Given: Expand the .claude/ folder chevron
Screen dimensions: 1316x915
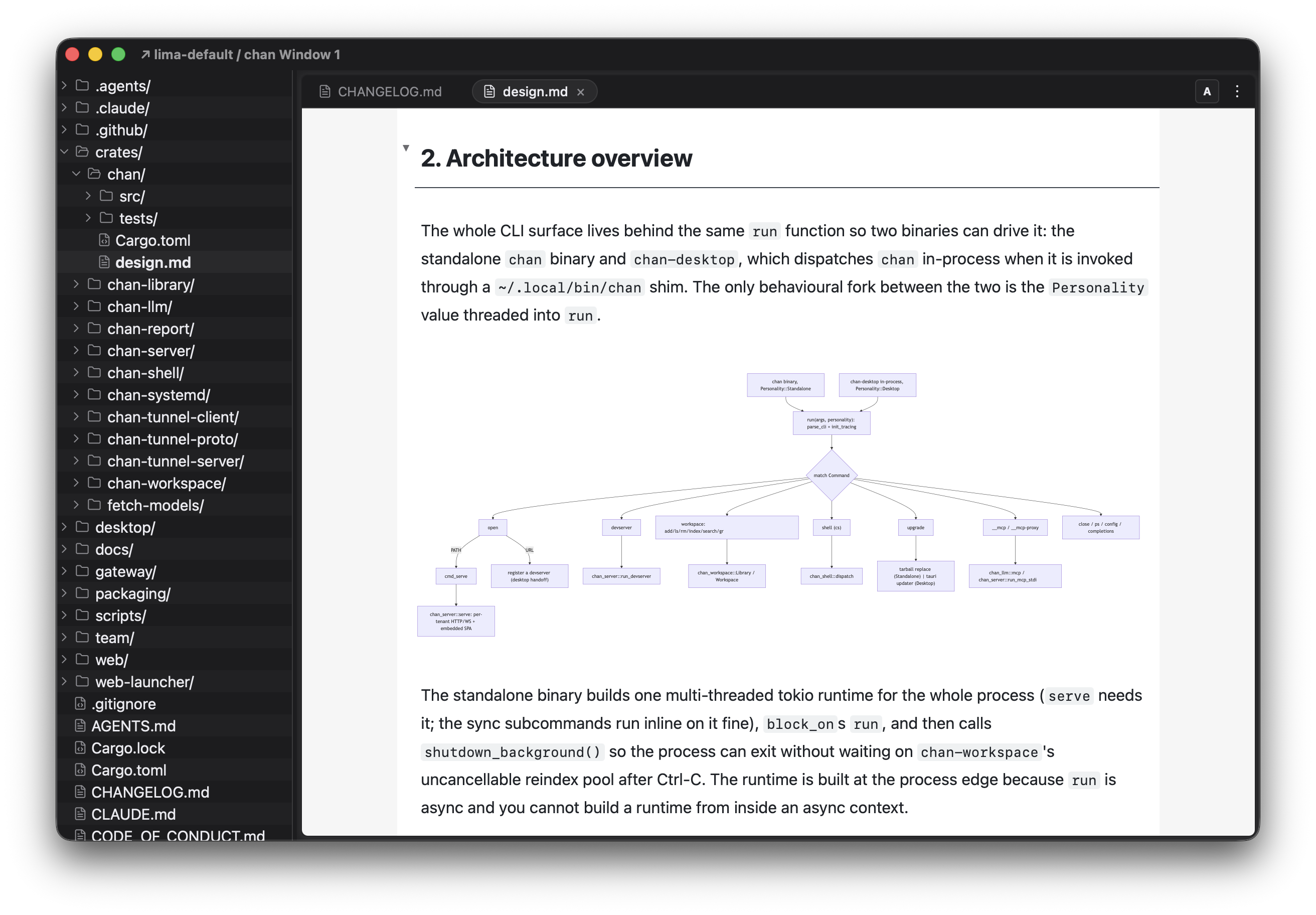Looking at the screenshot, I should click(64, 108).
